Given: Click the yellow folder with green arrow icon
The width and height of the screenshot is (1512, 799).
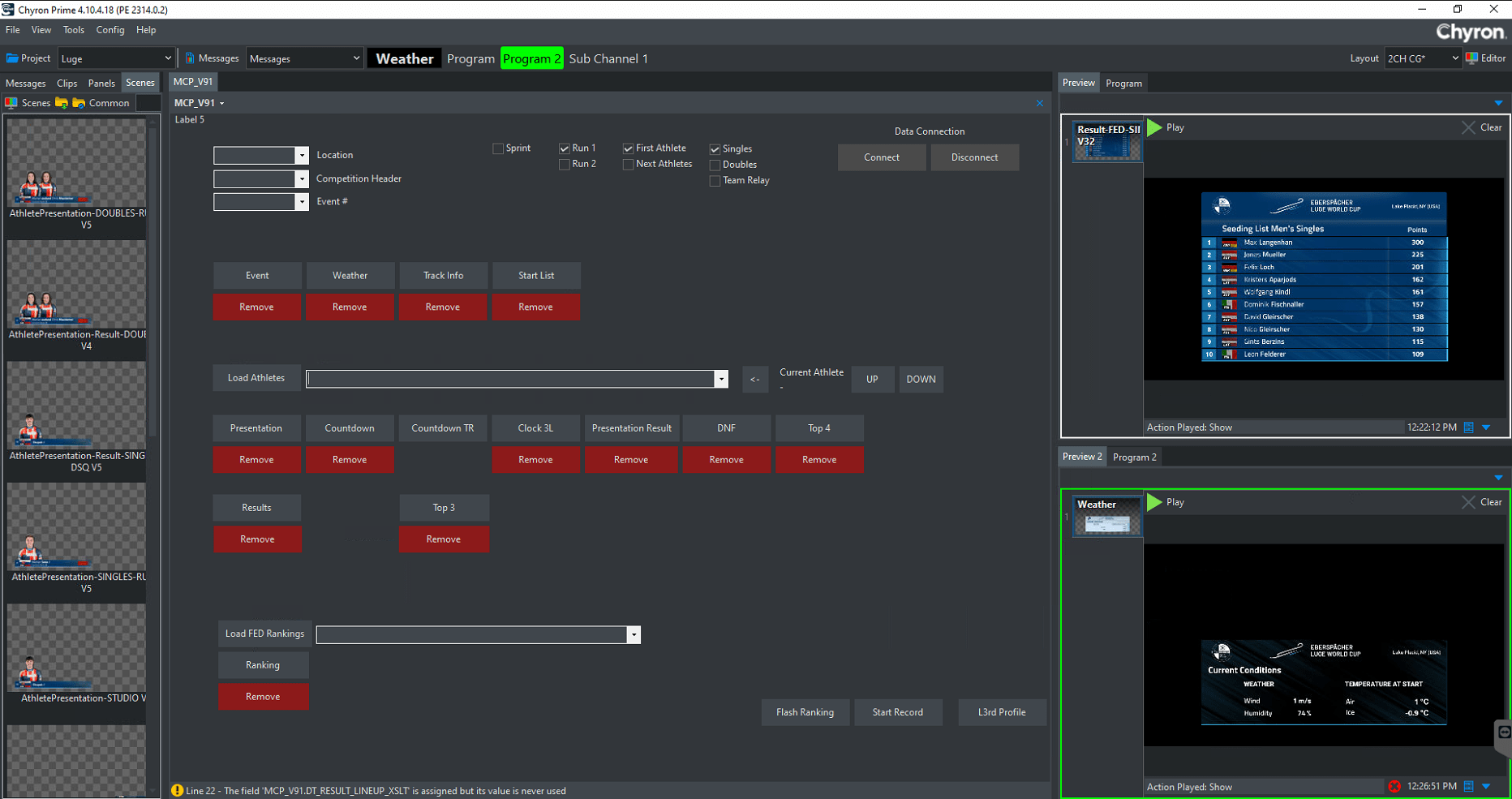Looking at the screenshot, I should pyautogui.click(x=62, y=103).
